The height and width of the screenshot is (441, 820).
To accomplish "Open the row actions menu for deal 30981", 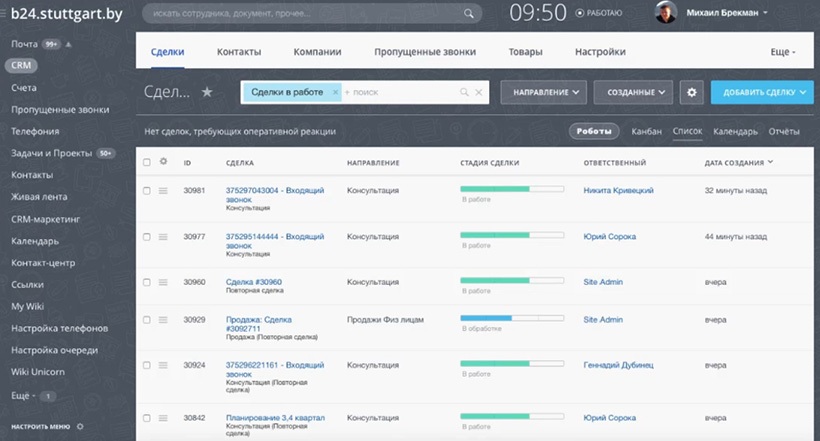I will [x=164, y=190].
